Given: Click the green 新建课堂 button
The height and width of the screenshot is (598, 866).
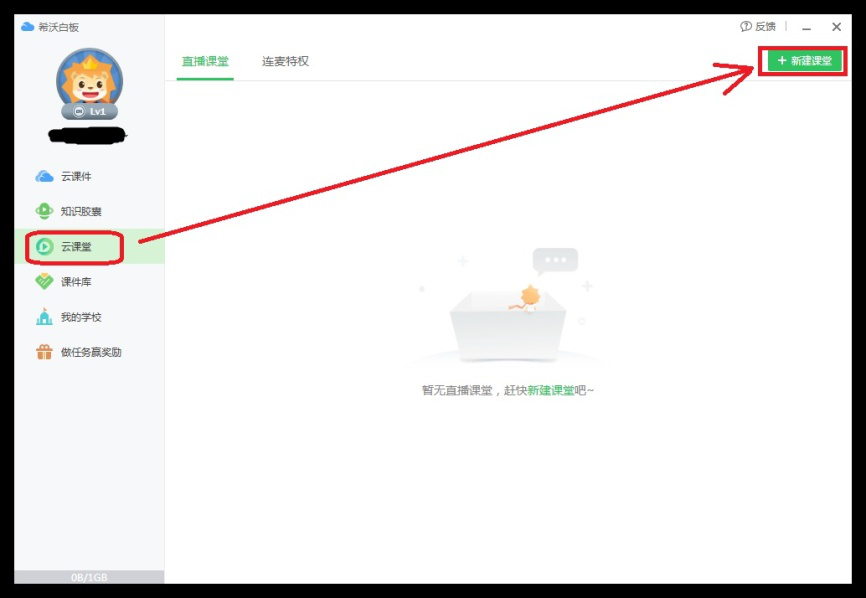Looking at the screenshot, I should (x=804, y=61).
